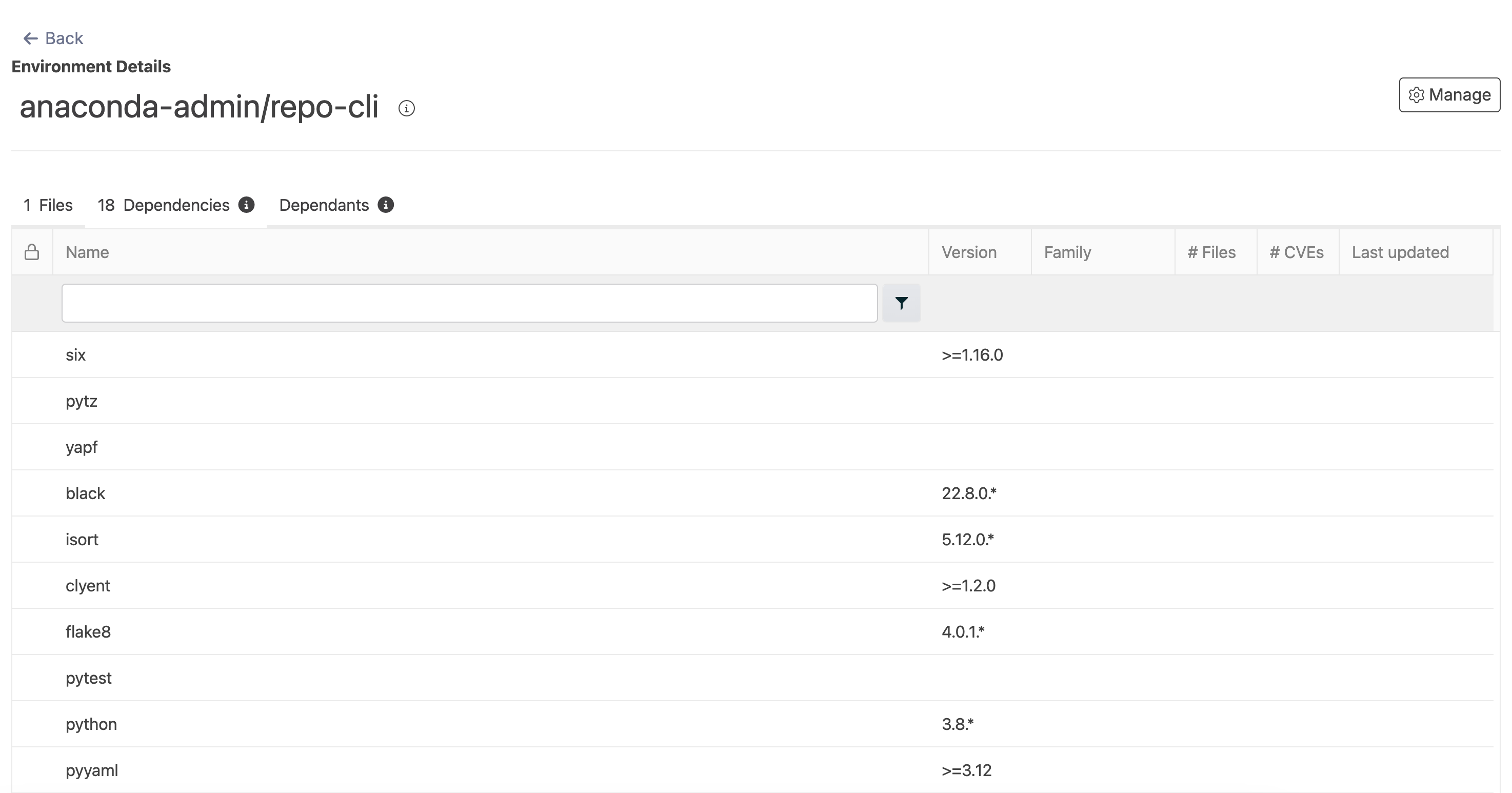
Task: Open the Manage settings button
Action: point(1448,94)
